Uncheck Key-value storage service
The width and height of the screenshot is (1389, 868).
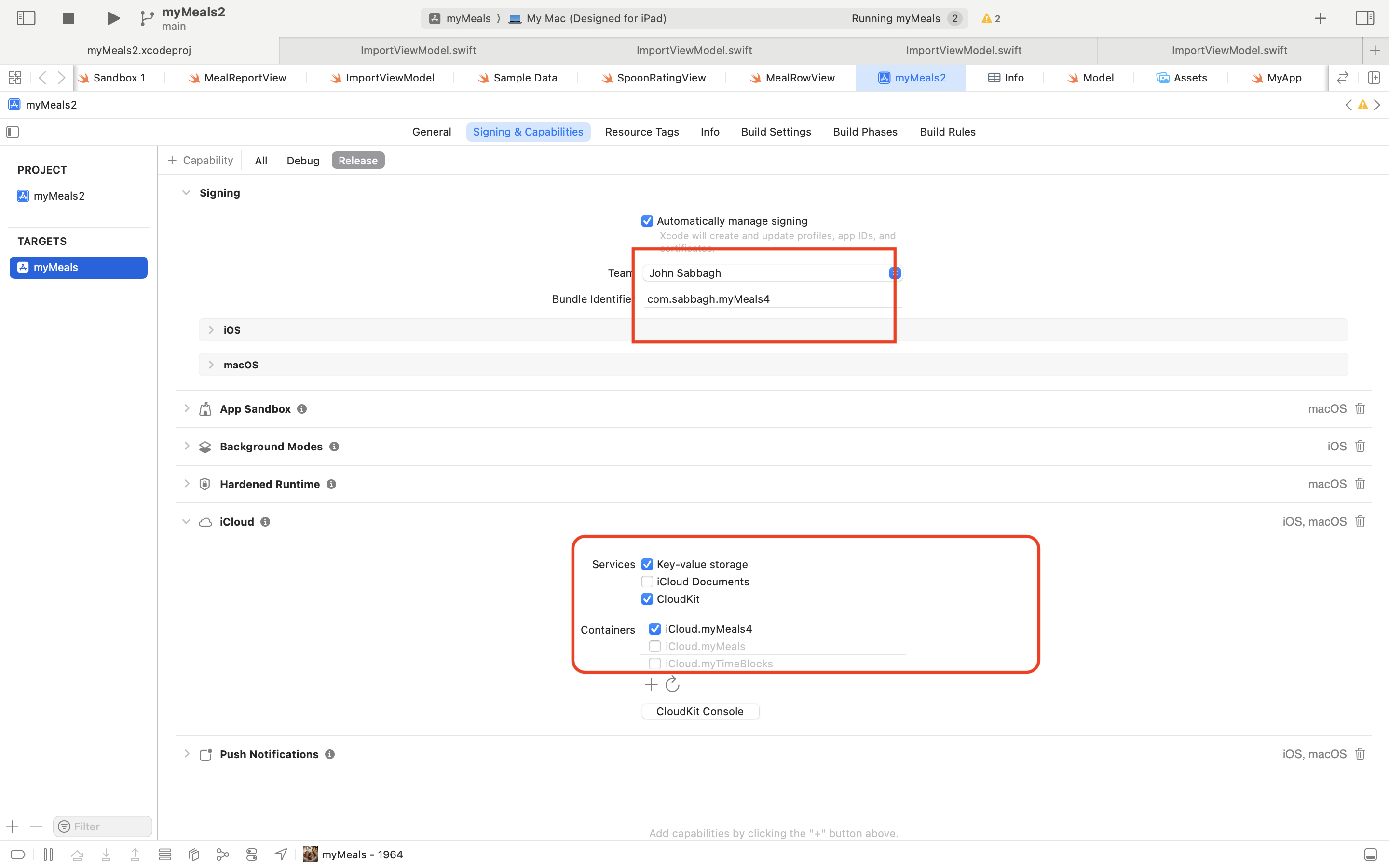647,564
